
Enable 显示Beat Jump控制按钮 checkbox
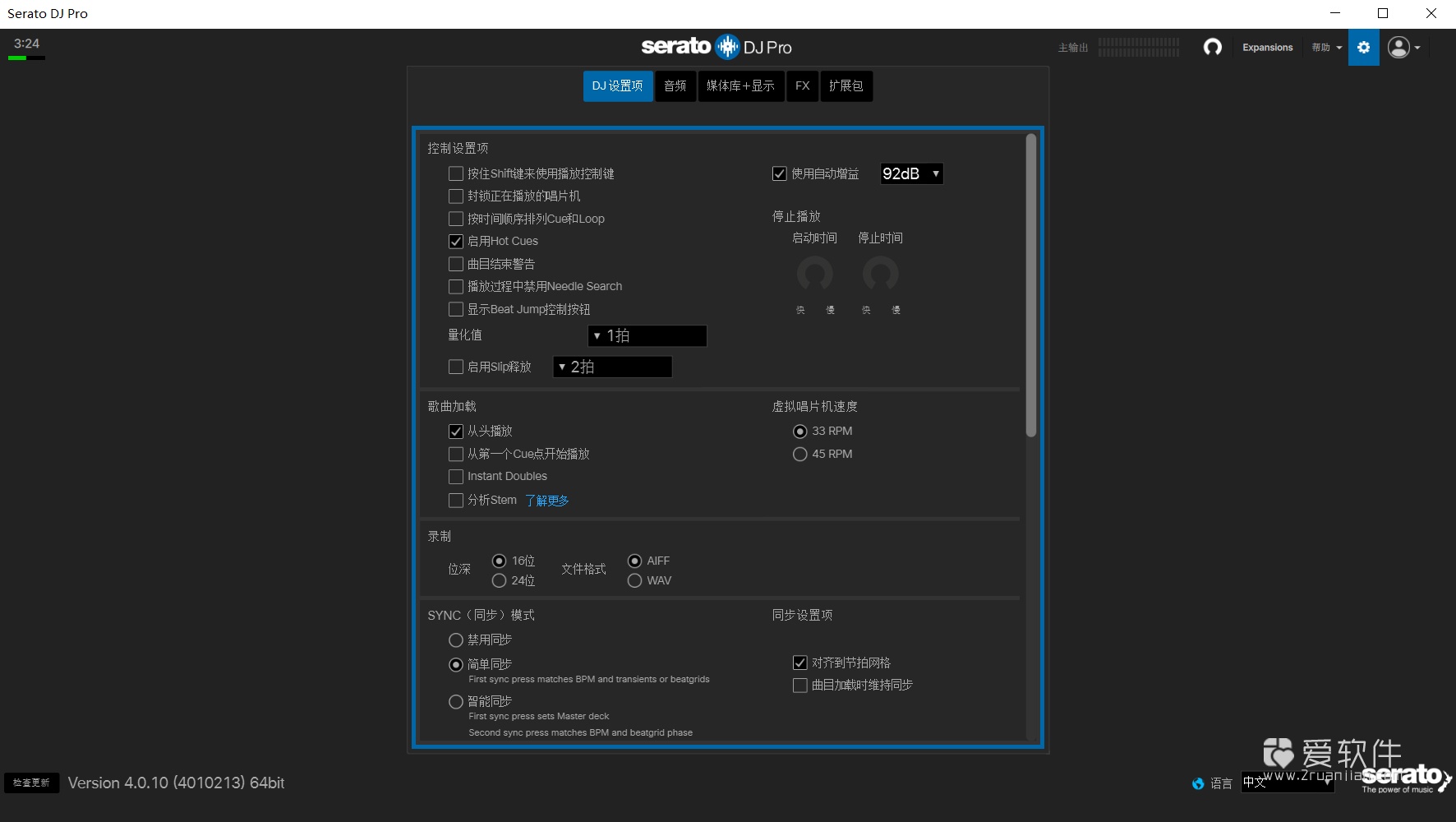point(456,309)
